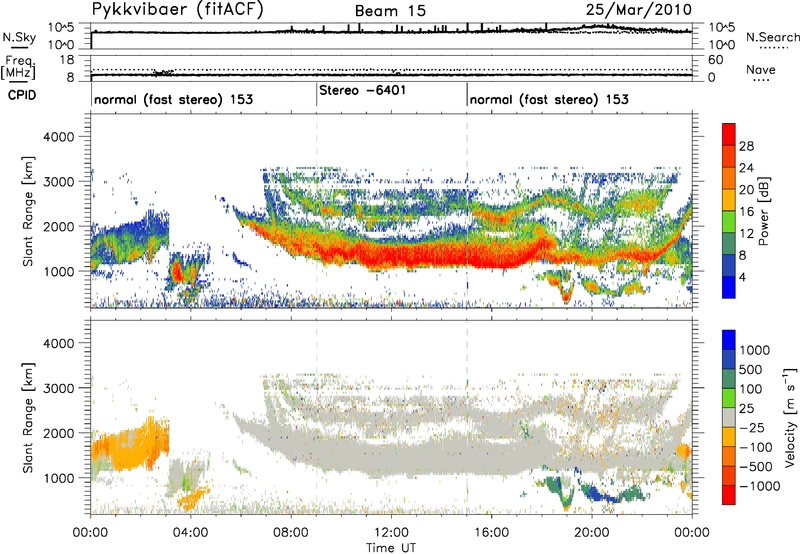
Task: Click the N.Sky legend label
Action: (x=19, y=37)
